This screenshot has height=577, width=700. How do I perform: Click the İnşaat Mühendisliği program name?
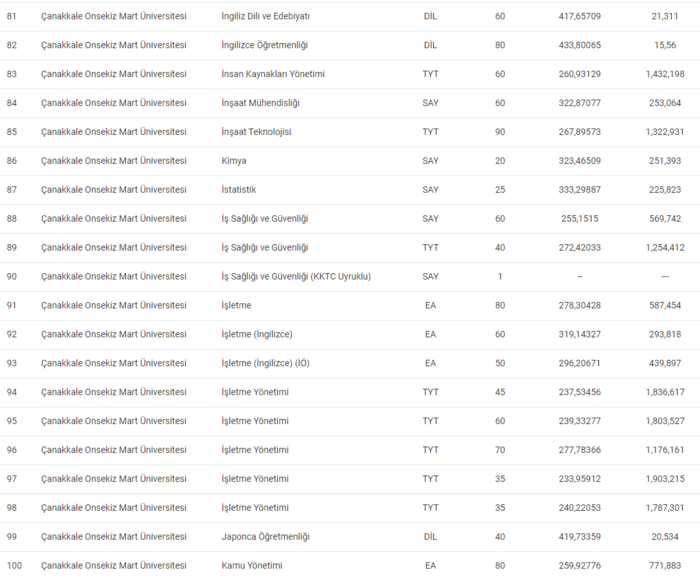click(260, 103)
